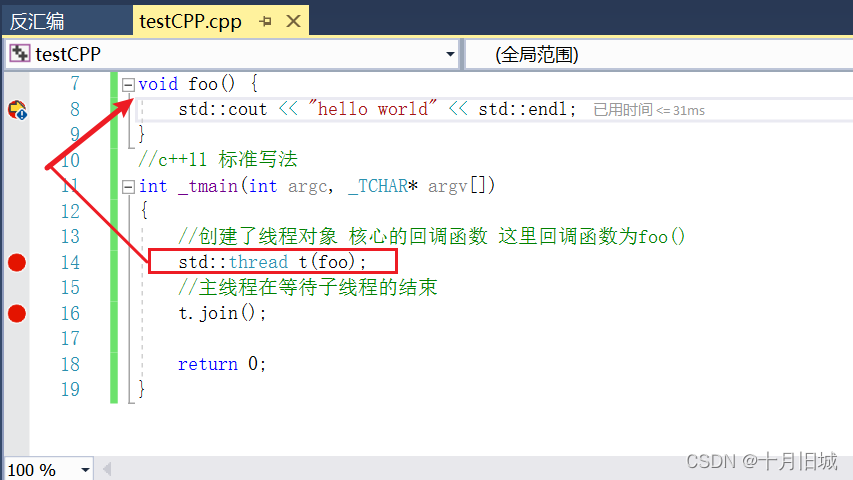
Task: Click the "hello world" string literal
Action: [x=372, y=109]
